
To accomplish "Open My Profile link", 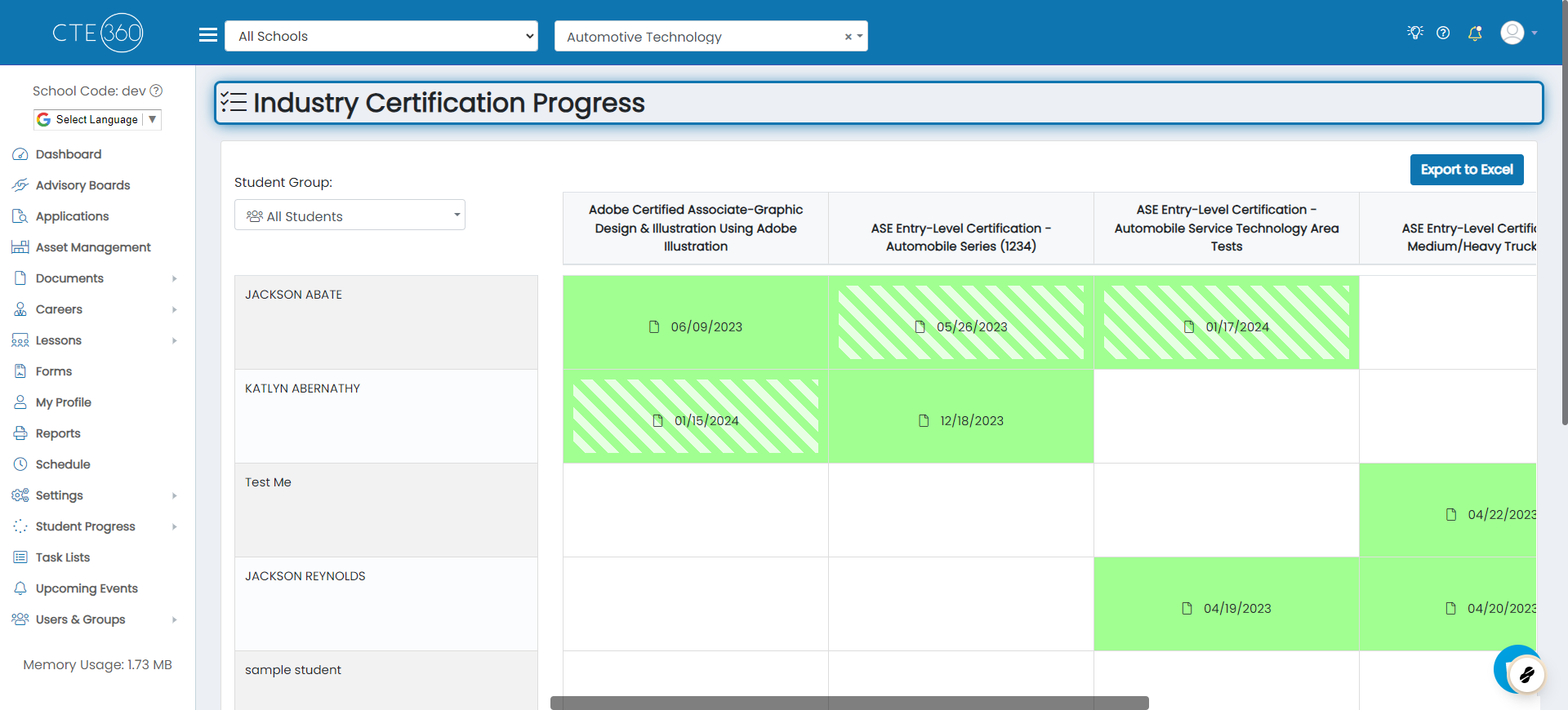I will pyautogui.click(x=63, y=402).
